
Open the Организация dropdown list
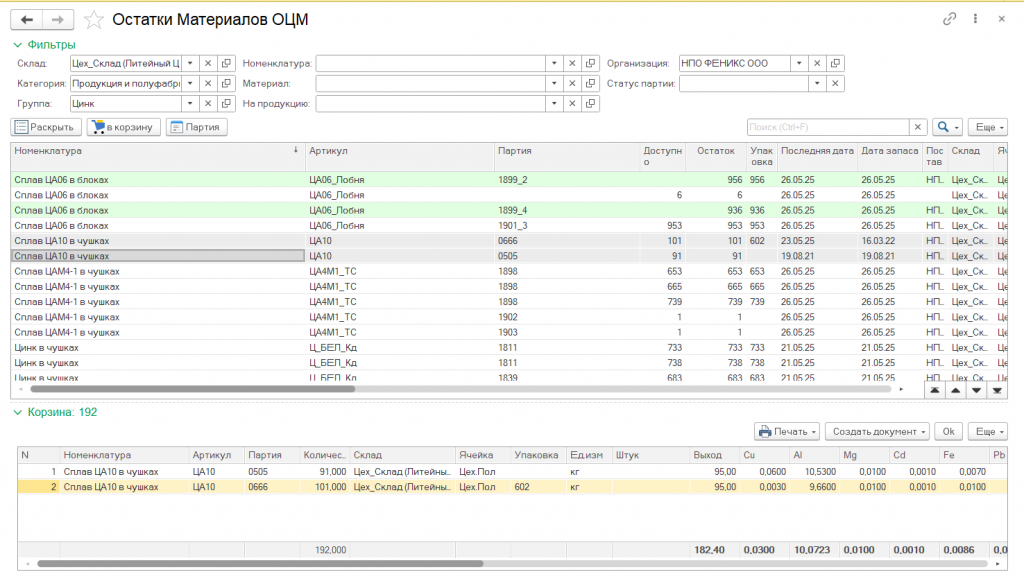[x=799, y=63]
